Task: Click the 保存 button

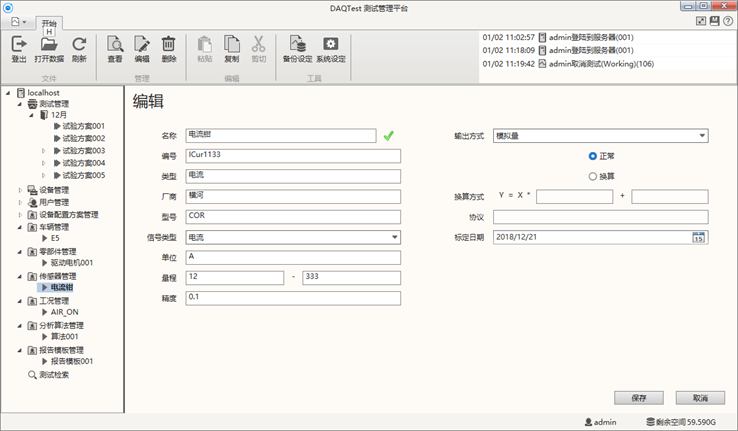Action: point(638,397)
